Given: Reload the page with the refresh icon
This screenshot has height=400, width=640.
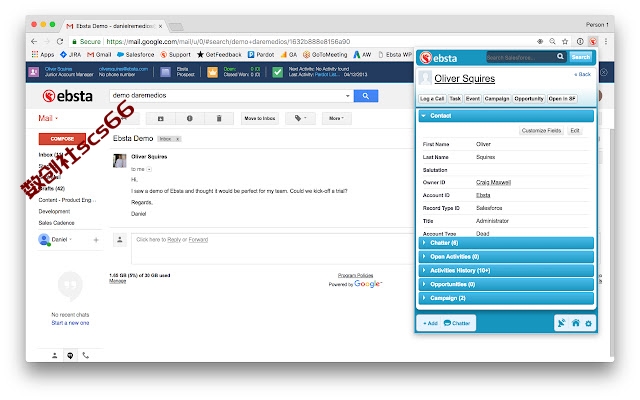Looking at the screenshot, I should pos(60,42).
